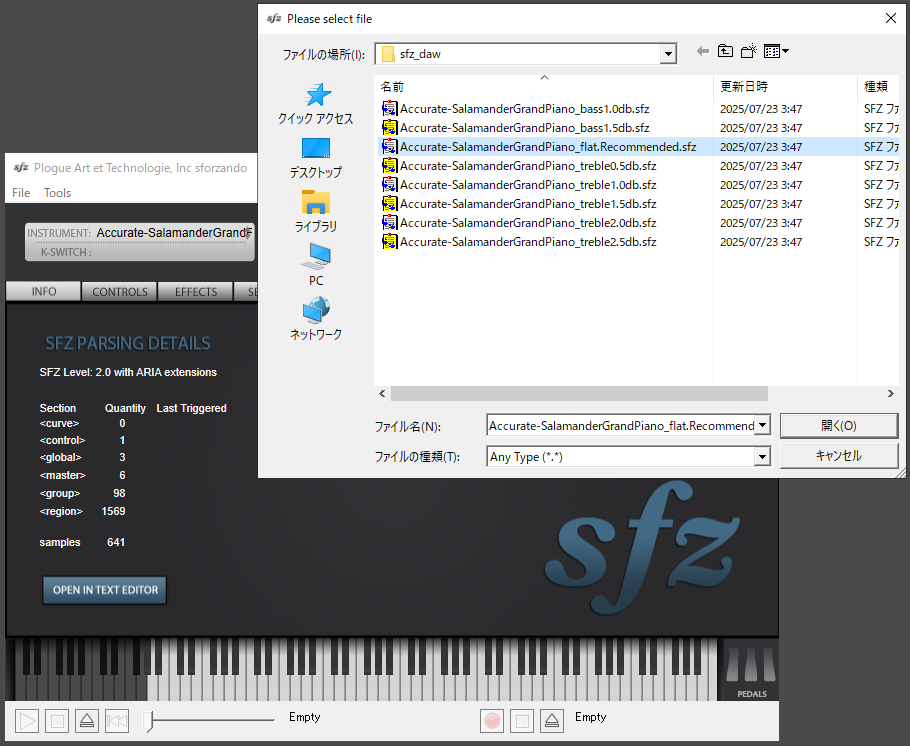Image resolution: width=910 pixels, height=746 pixels.
Task: Open the Network location in the sidebar
Action: click(x=315, y=318)
